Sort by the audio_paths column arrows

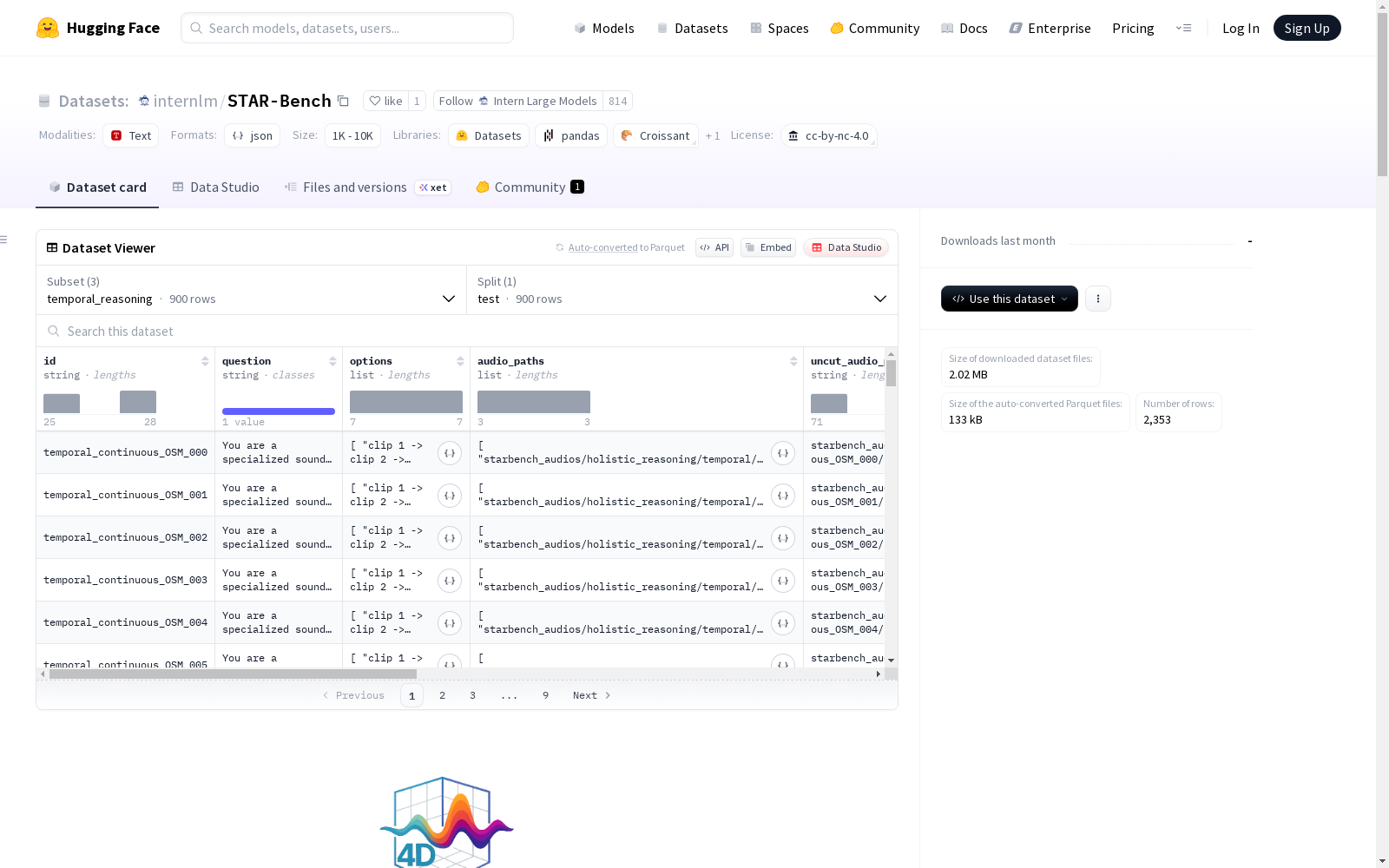point(793,361)
